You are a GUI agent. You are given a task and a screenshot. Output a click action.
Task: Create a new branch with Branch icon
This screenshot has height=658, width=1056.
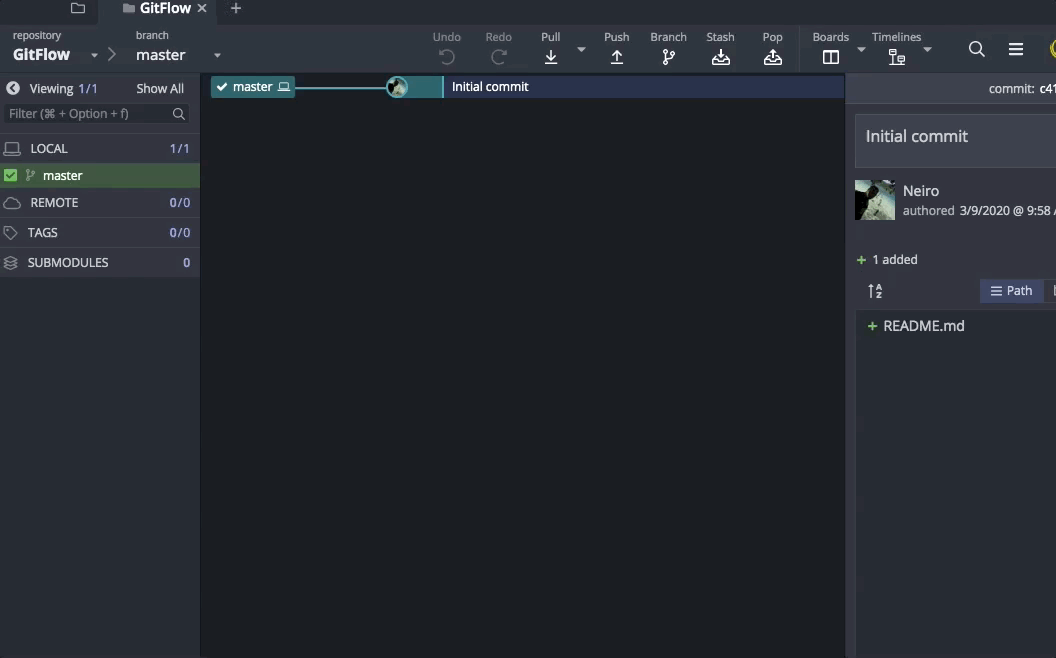(668, 57)
